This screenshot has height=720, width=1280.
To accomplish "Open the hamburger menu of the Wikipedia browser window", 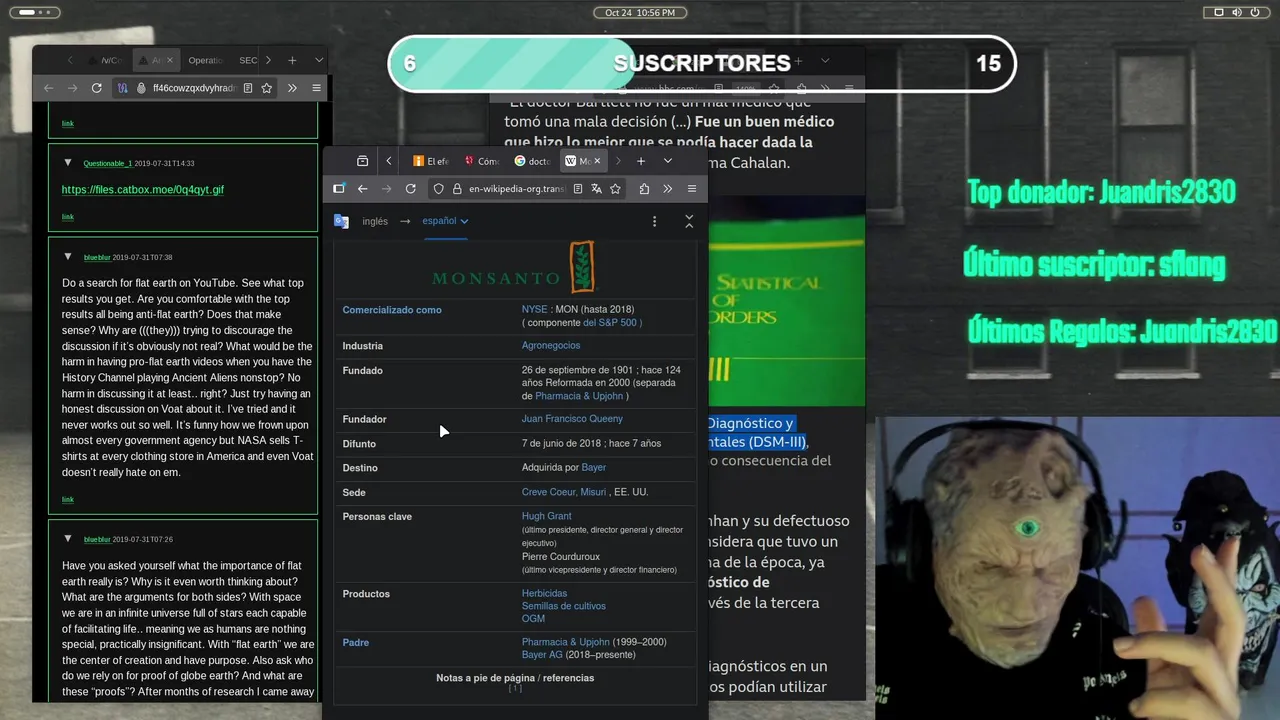I will (691, 188).
